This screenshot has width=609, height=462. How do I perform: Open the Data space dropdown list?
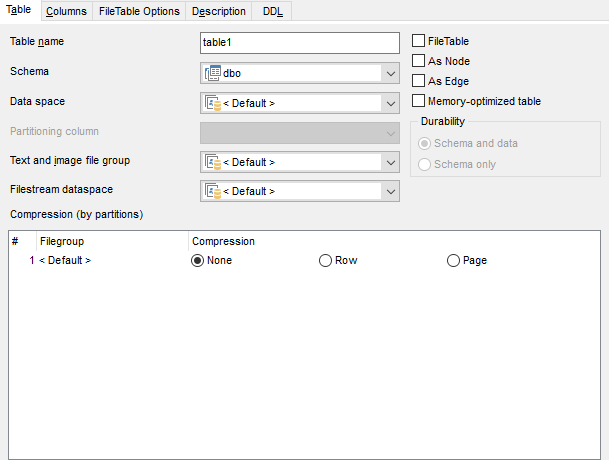tap(389, 103)
